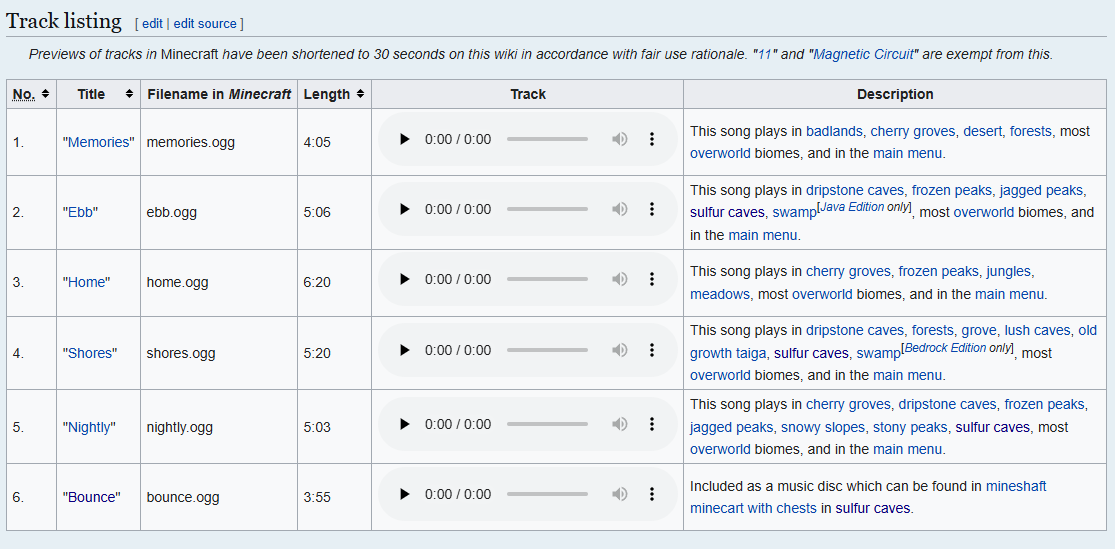The width and height of the screenshot is (1115, 549).
Task: Open the Magnetic Circuit link
Action: tap(863, 54)
